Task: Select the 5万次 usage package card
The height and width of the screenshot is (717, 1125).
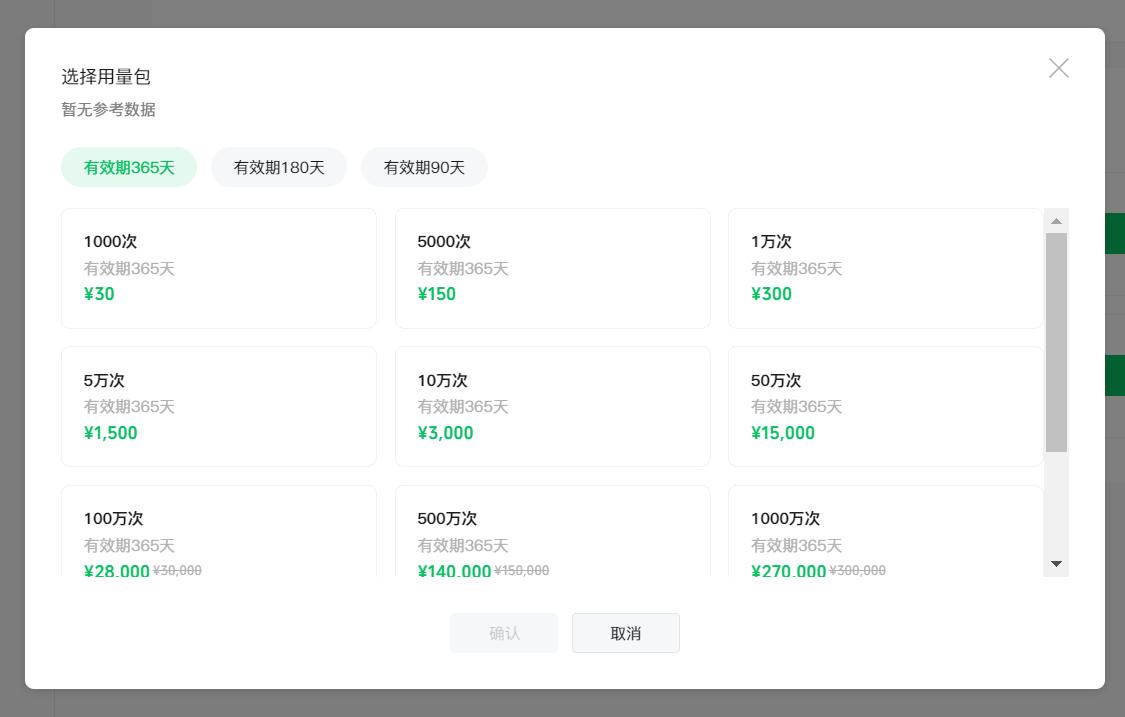Action: [x=218, y=406]
